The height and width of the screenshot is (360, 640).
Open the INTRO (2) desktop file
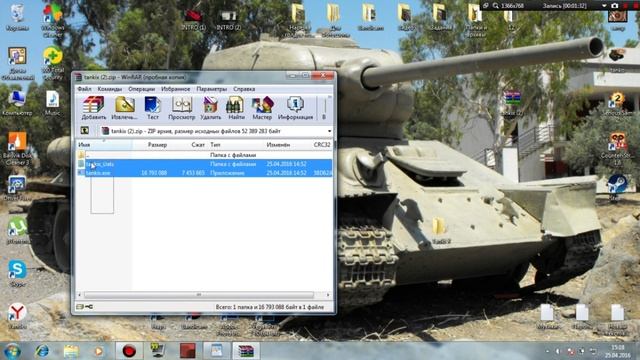(x=229, y=20)
